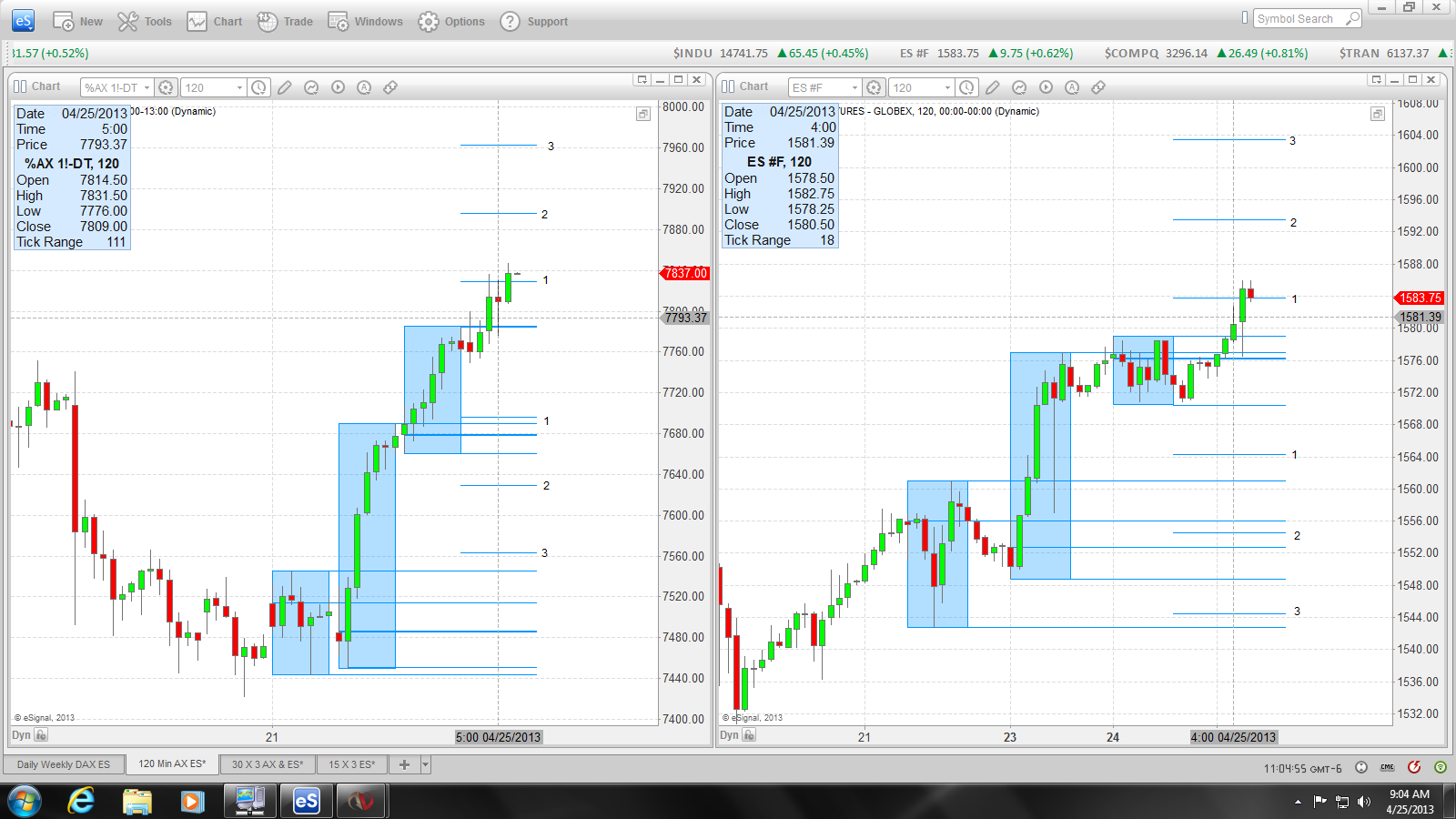This screenshot has height=819, width=1456.
Task: Click the status bar clock icon
Action: 1361,767
